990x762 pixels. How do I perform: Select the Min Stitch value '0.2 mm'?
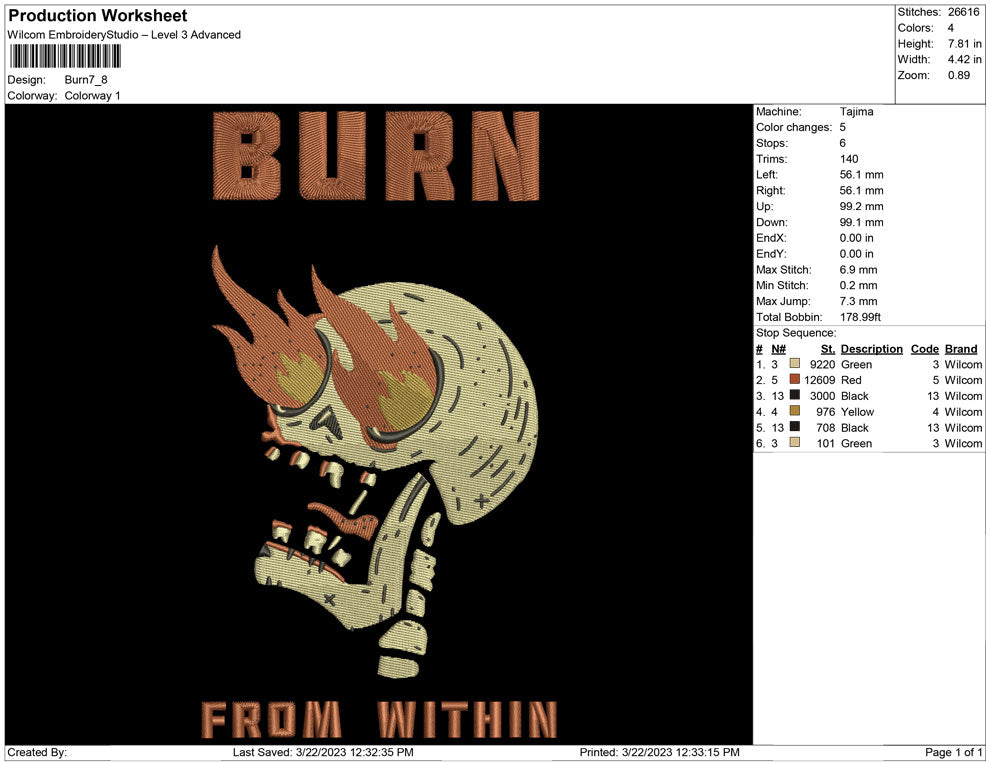pos(859,285)
